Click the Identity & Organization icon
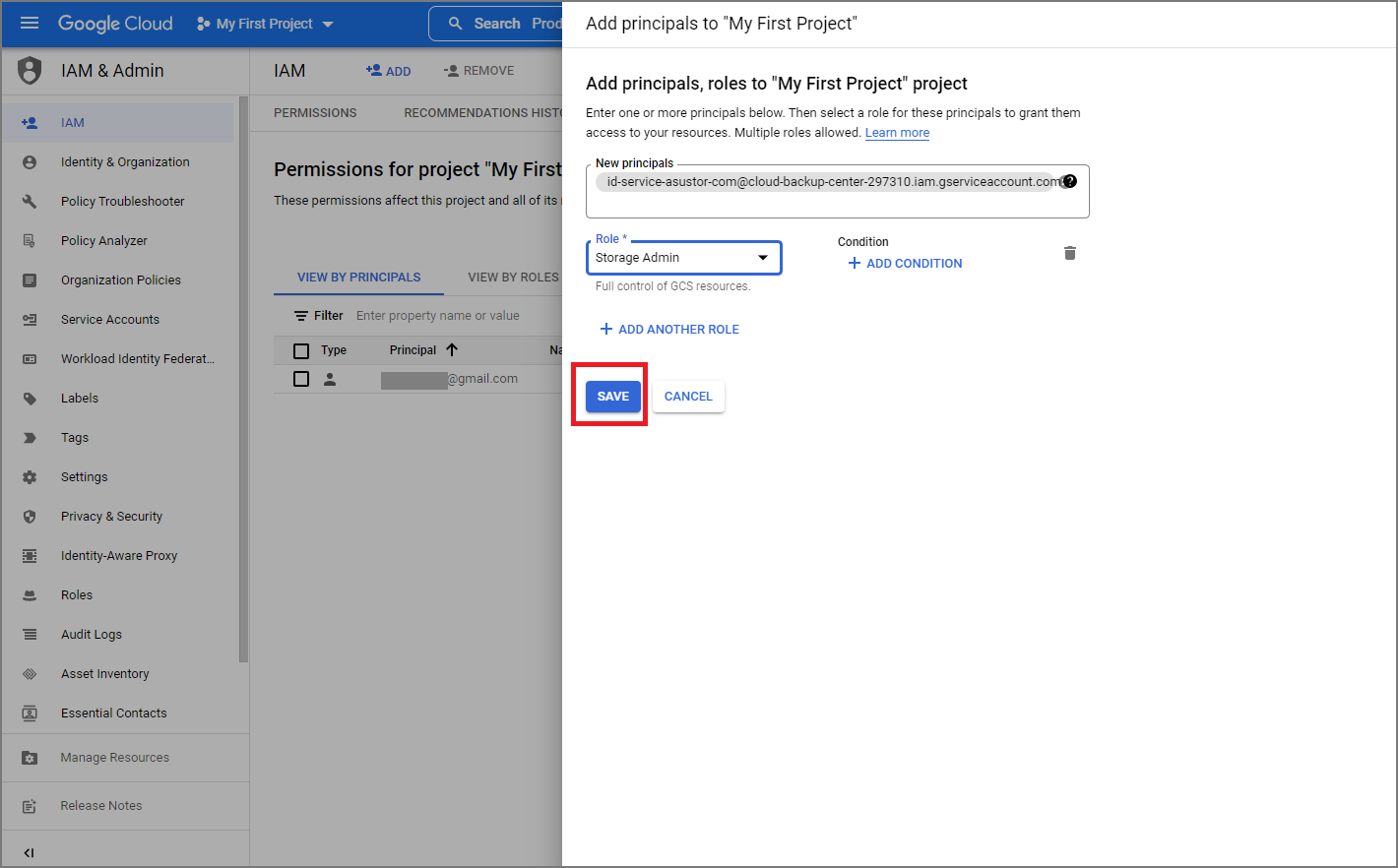This screenshot has height=868, width=1398. 30,162
